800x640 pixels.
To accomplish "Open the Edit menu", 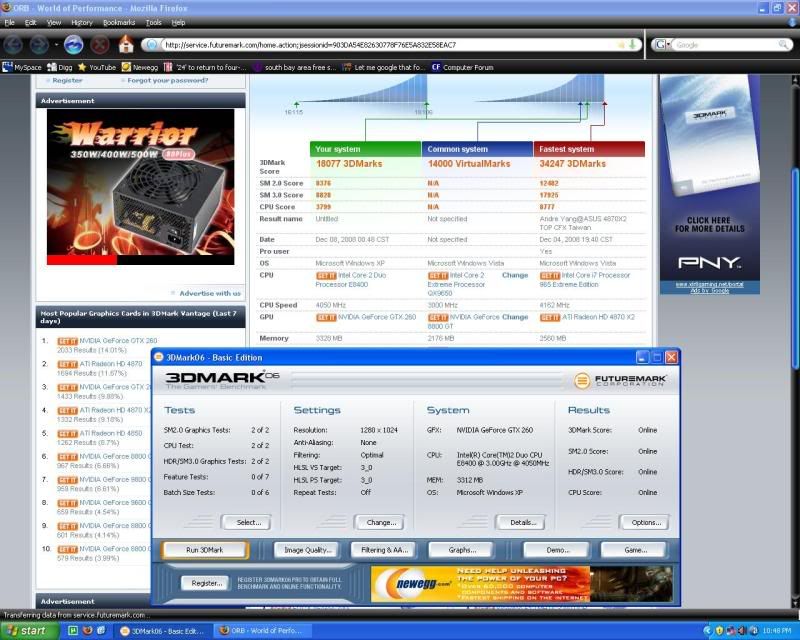I will (31, 22).
